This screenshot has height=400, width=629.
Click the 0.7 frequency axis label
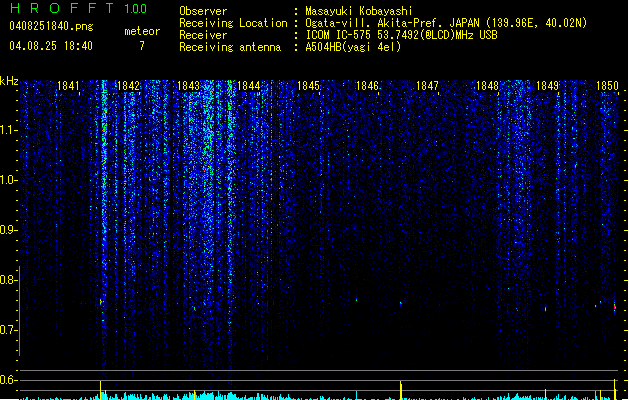(x=8, y=330)
